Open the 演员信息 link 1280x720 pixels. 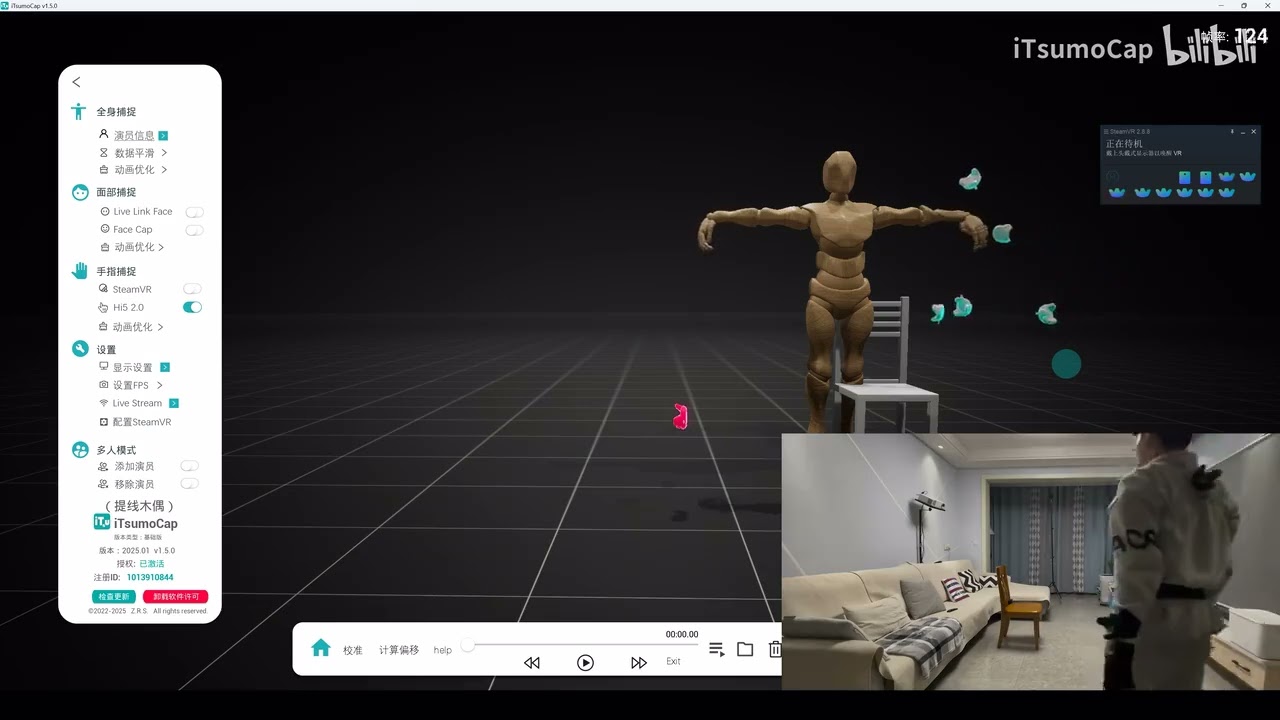(134, 135)
